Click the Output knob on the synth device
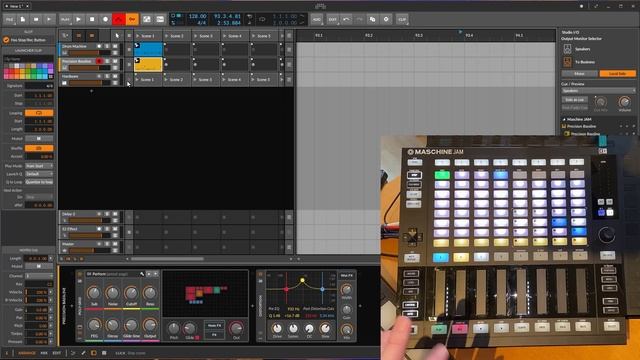 150,325
